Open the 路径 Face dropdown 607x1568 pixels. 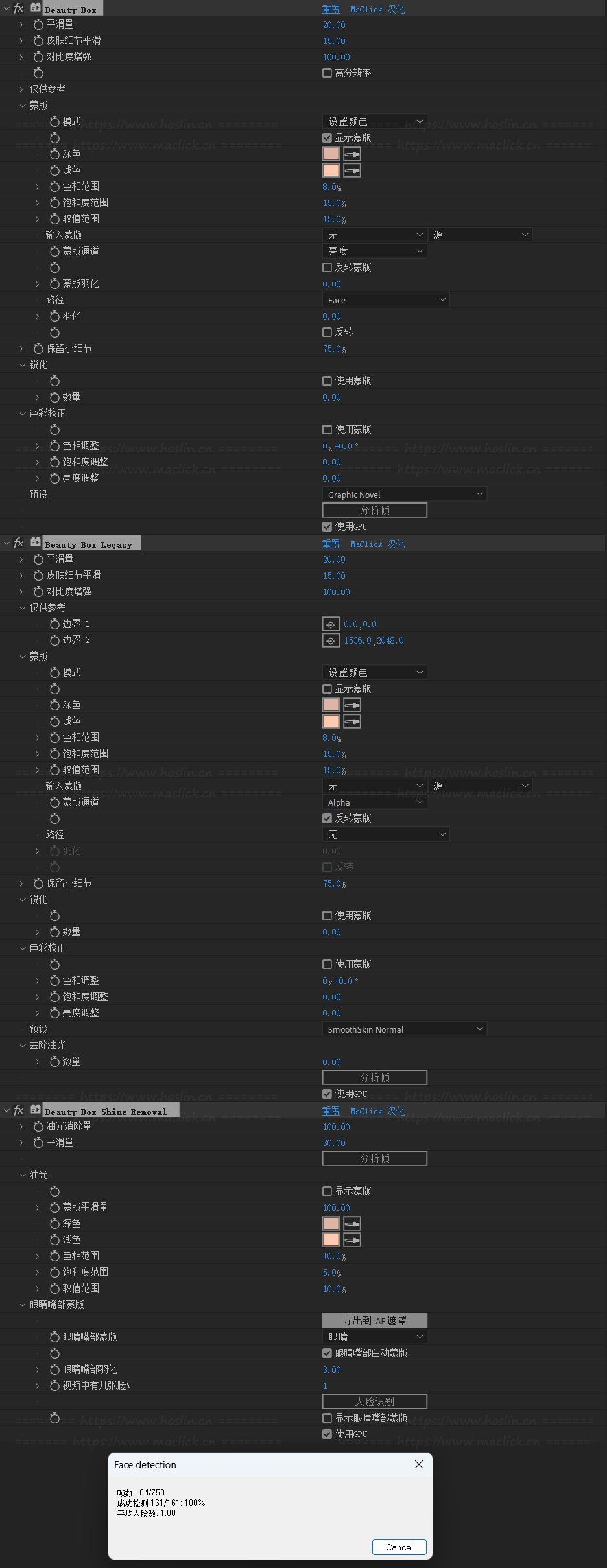[x=386, y=300]
